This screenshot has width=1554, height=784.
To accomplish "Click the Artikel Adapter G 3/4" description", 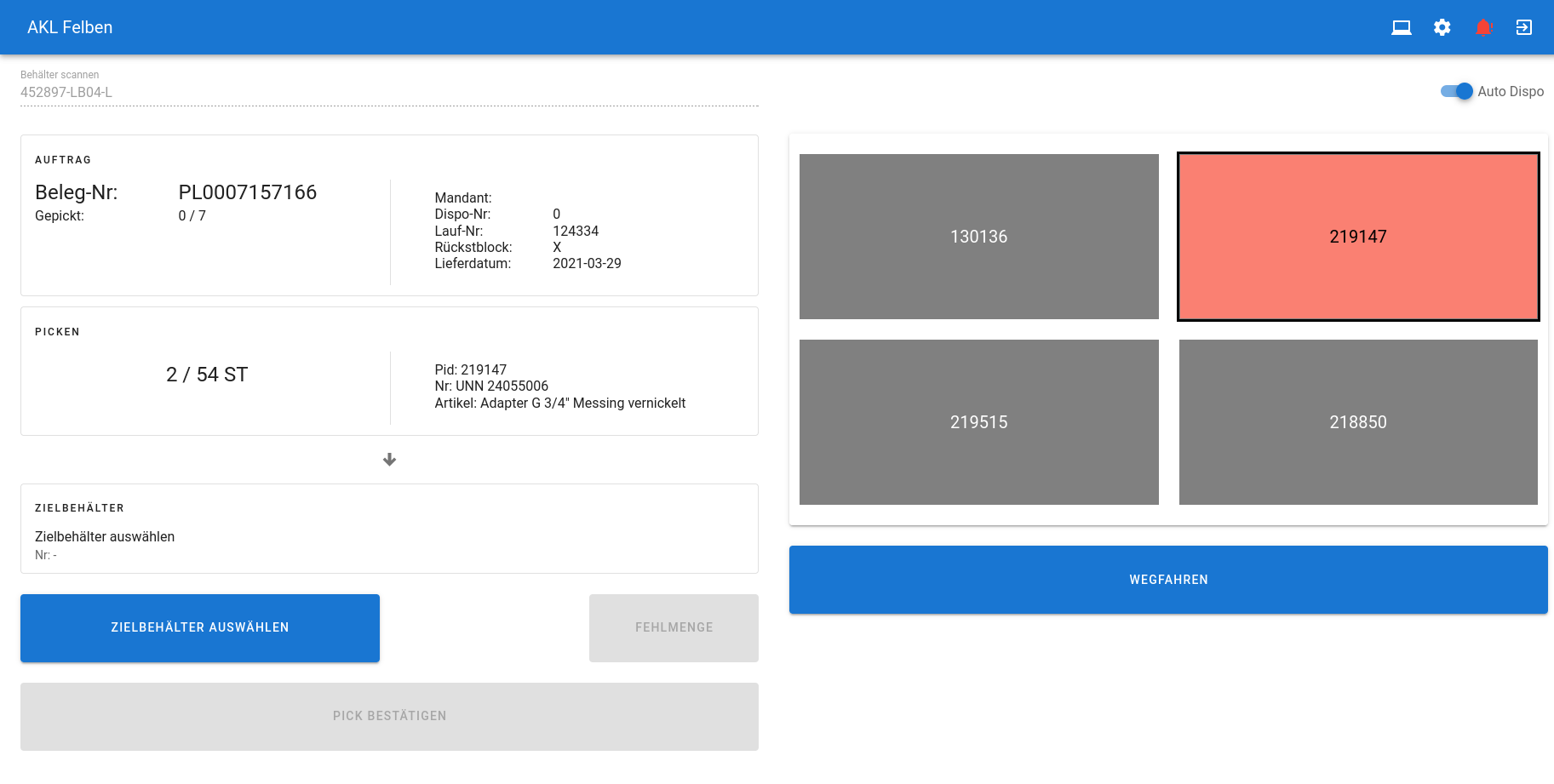I will [x=559, y=403].
